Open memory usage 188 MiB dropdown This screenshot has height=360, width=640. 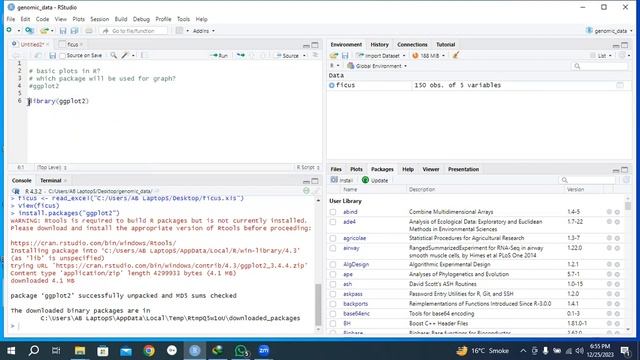(428, 56)
